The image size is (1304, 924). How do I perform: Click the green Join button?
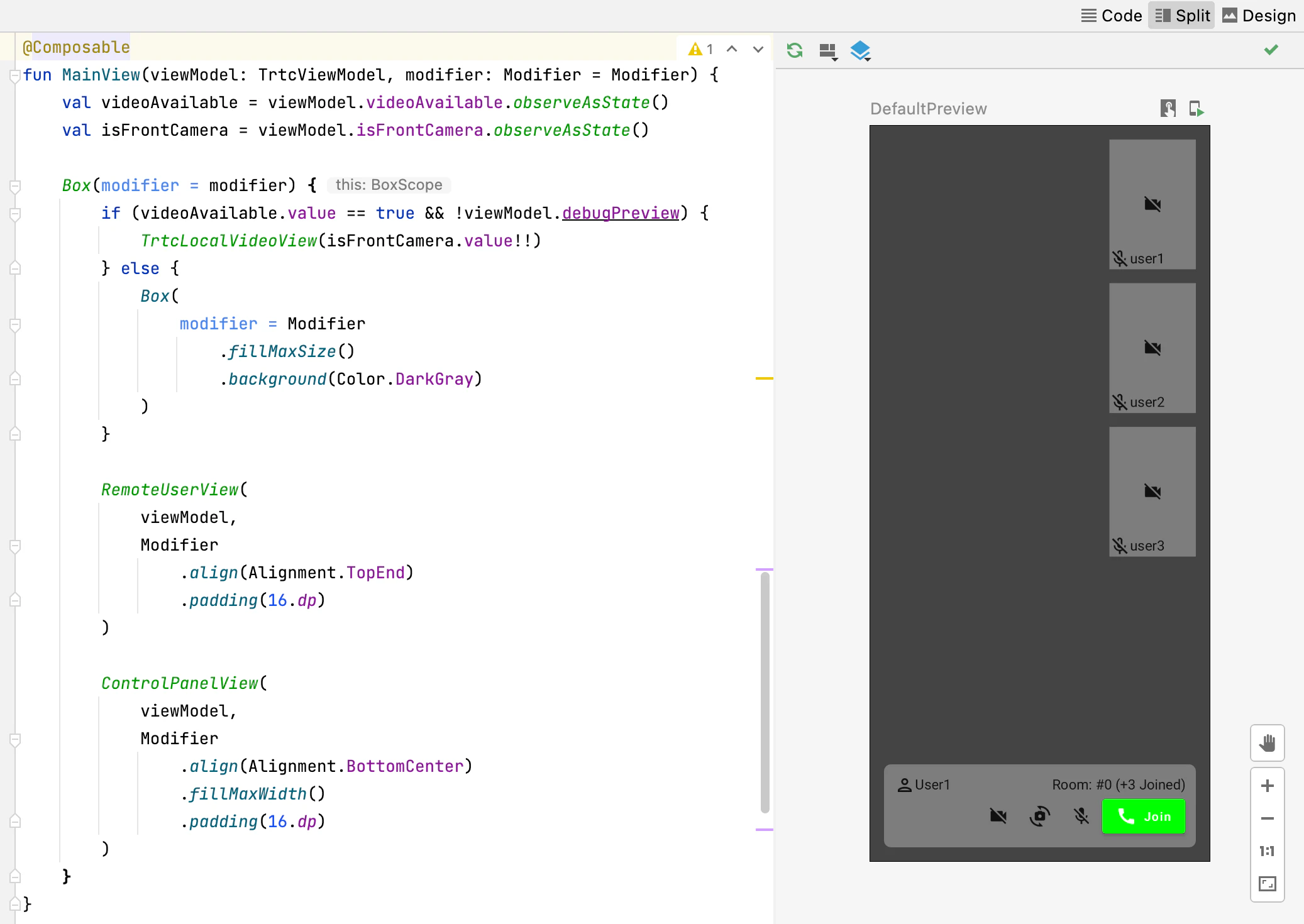tap(1143, 816)
